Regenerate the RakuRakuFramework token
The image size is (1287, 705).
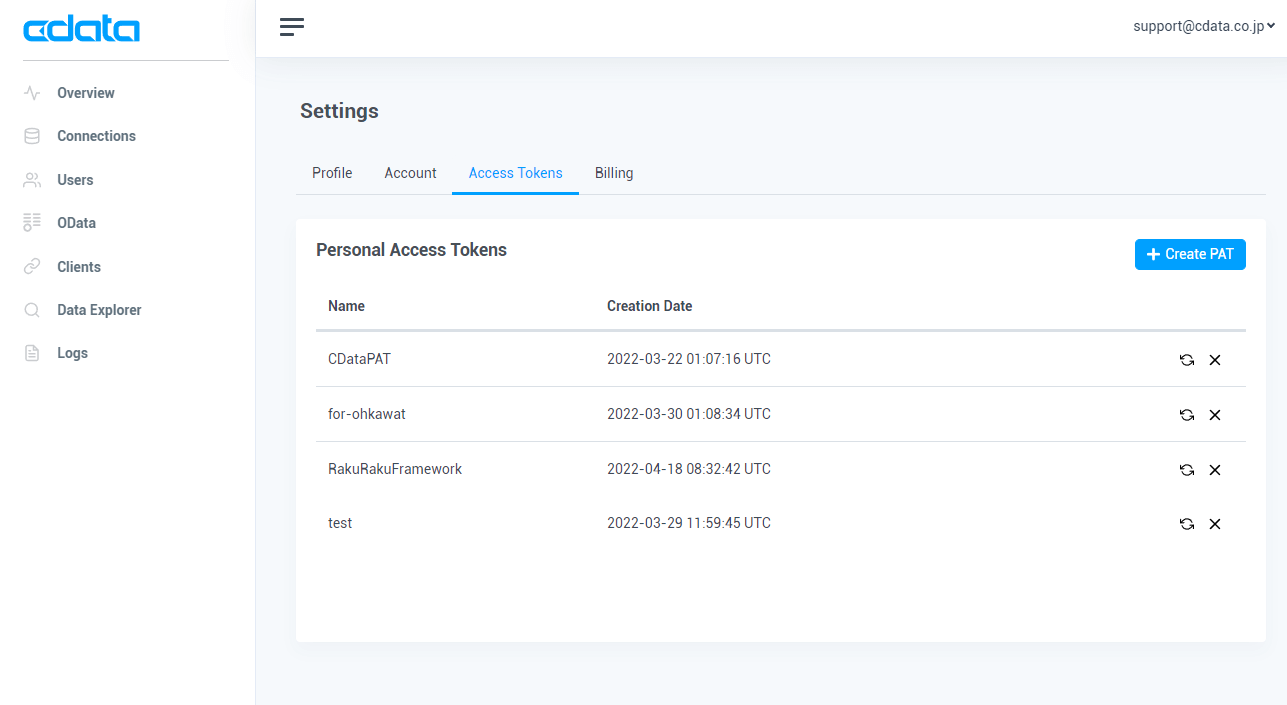[x=1187, y=470]
